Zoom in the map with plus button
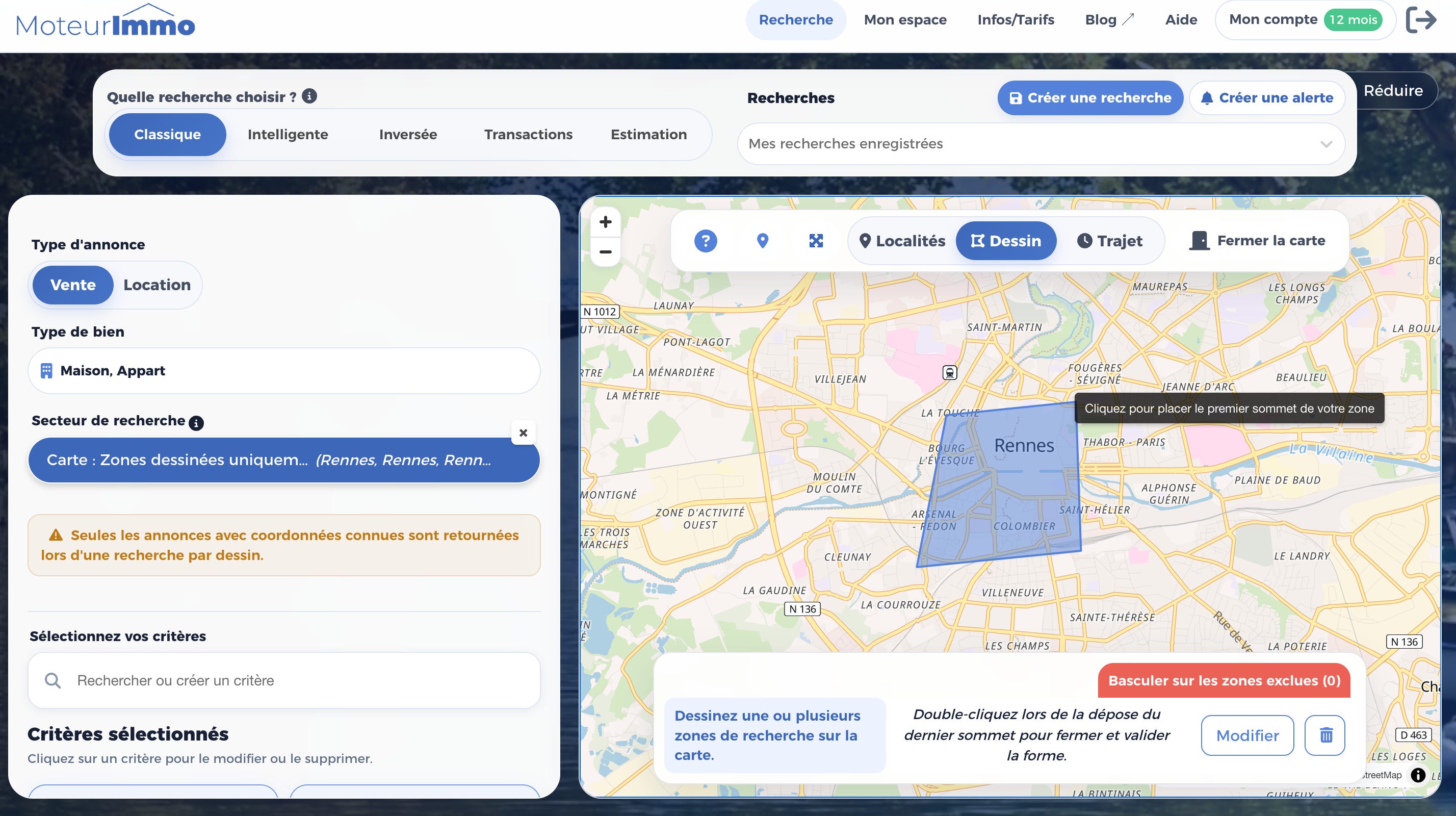Viewport: 1456px width, 816px height. click(605, 222)
